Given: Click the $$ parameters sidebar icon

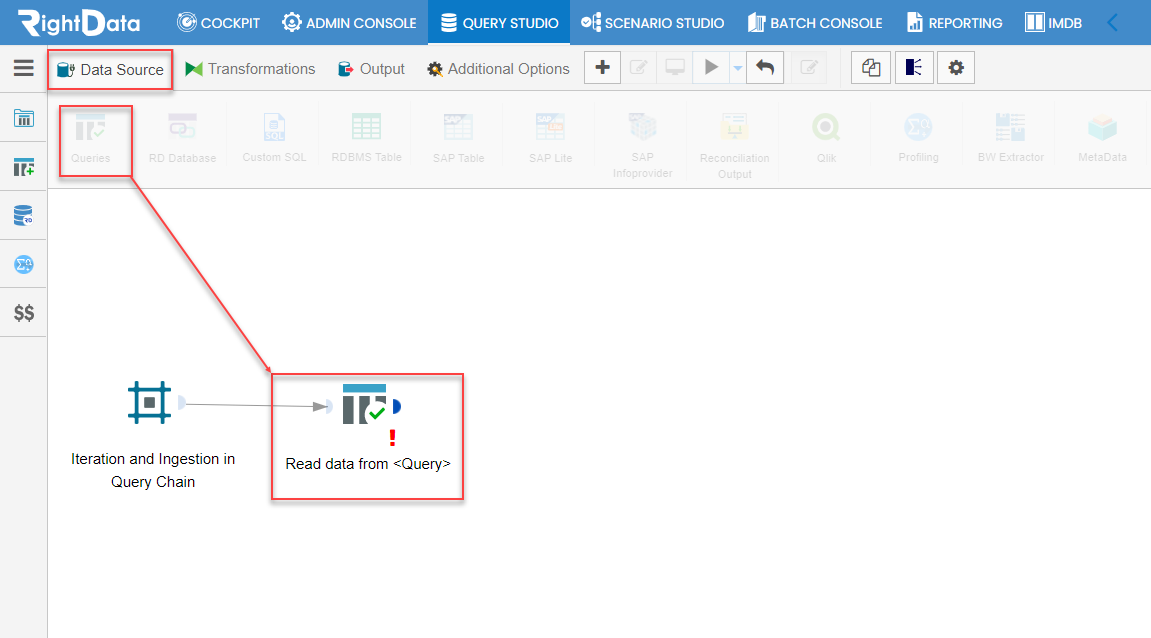Looking at the screenshot, I should click(x=23, y=313).
